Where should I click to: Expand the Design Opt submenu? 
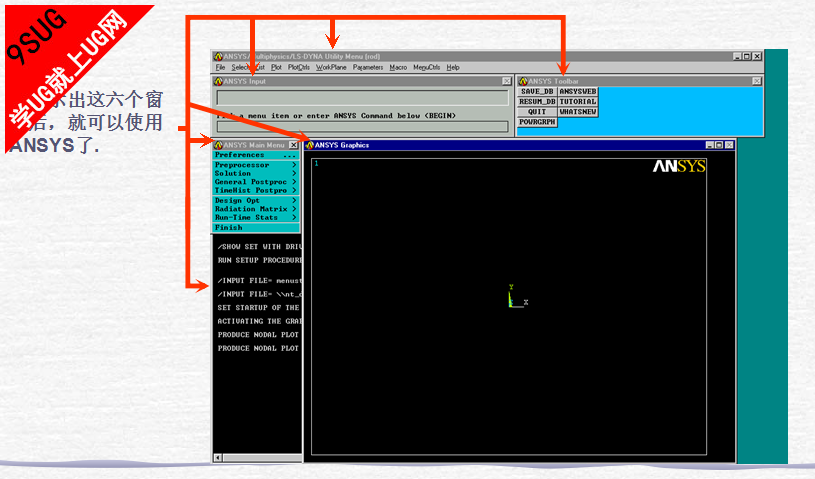pyautogui.click(x=256, y=201)
